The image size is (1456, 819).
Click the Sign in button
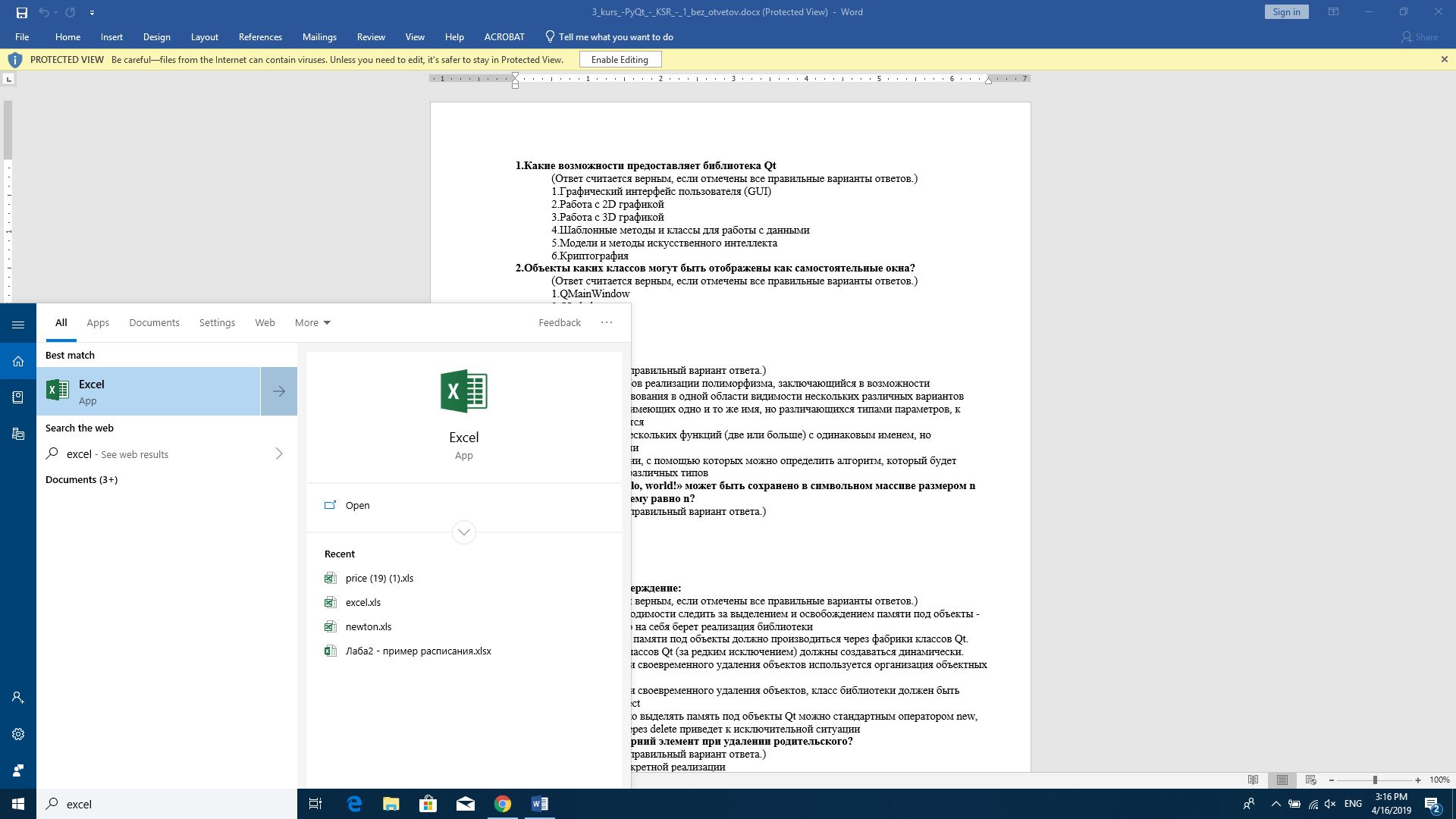click(1286, 12)
